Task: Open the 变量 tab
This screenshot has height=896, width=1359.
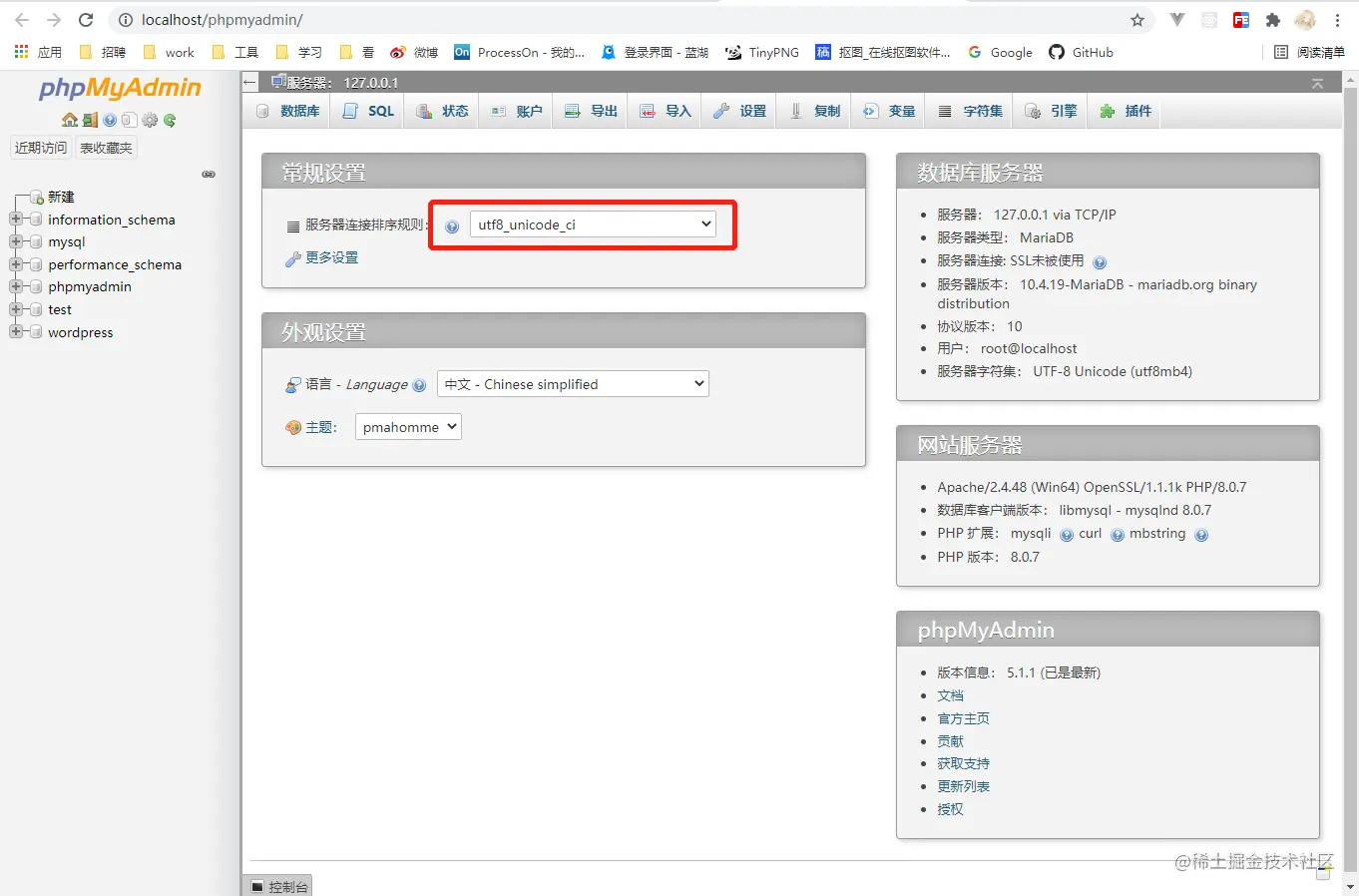Action: click(889, 111)
